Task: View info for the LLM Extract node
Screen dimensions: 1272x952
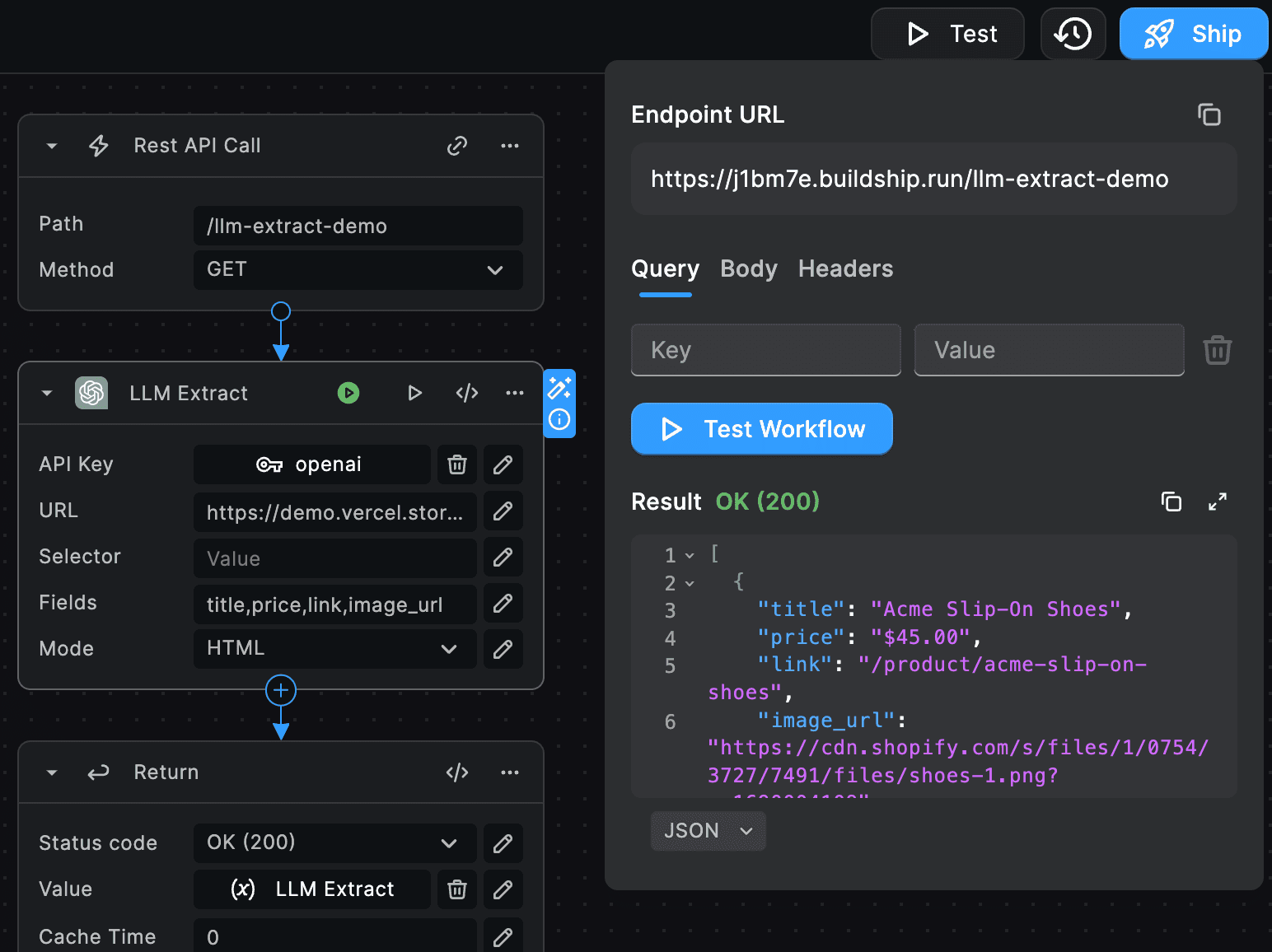Action: pos(559,421)
